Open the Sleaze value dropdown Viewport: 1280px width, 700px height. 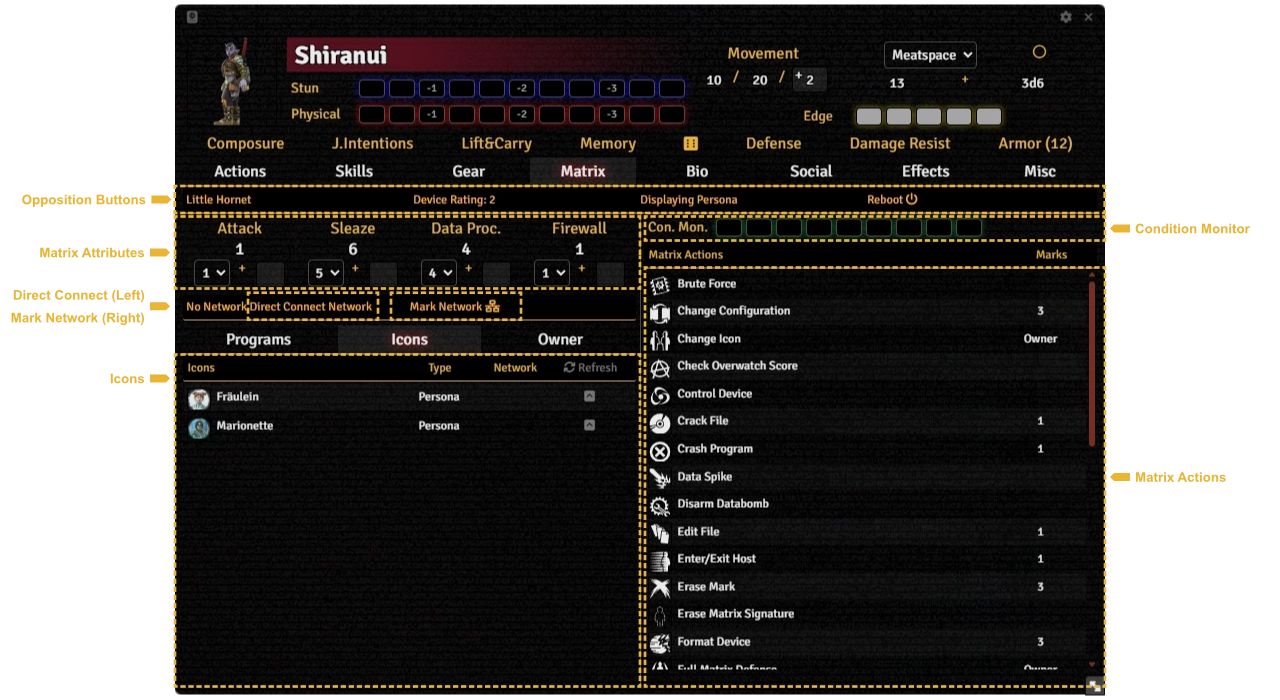click(325, 272)
